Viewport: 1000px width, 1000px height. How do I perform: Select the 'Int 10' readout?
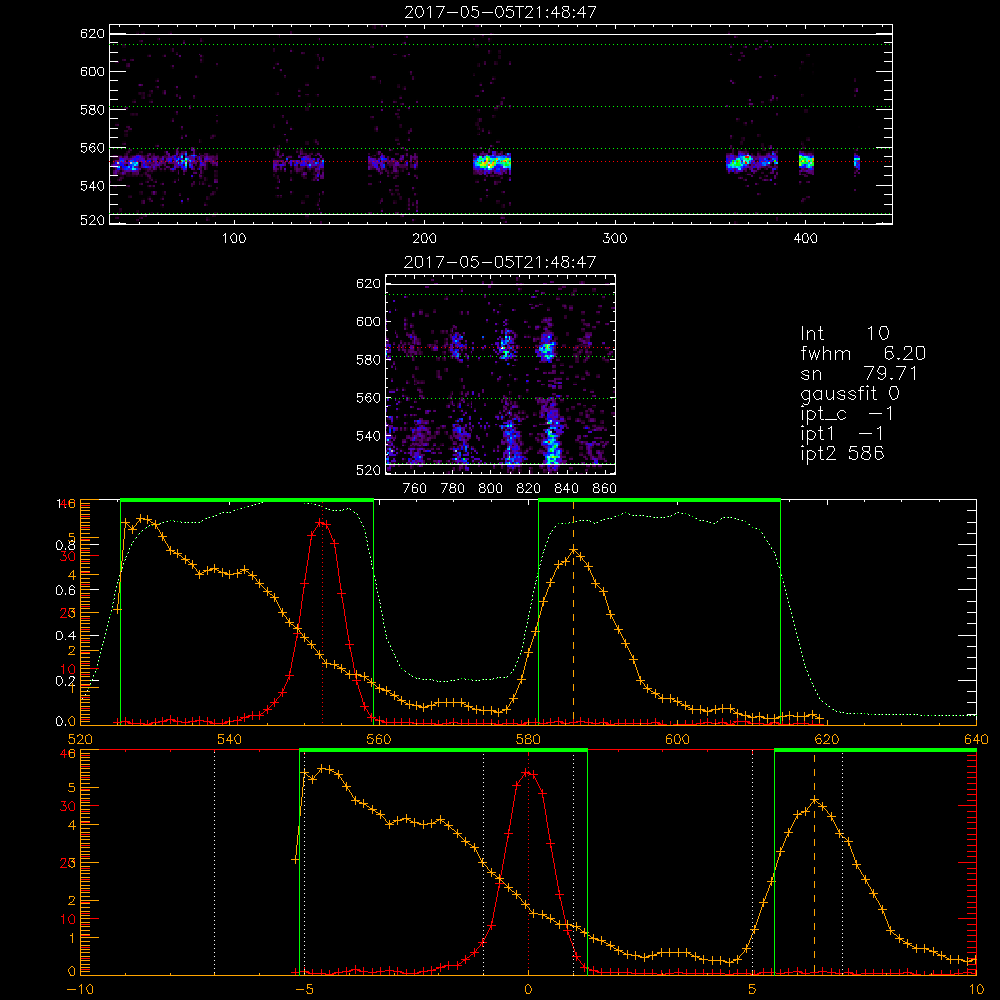tap(844, 333)
